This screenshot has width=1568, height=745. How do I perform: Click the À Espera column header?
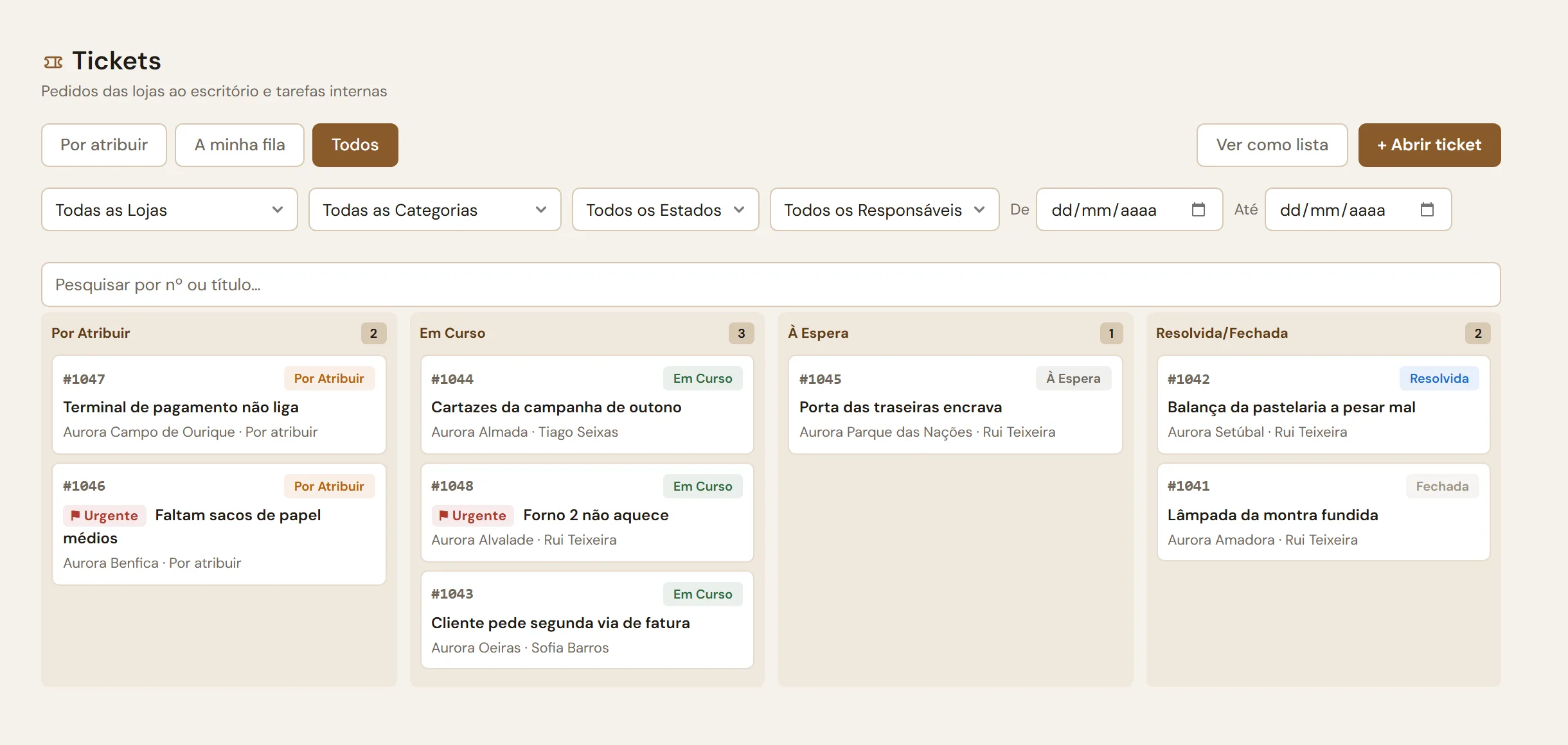pos(818,333)
